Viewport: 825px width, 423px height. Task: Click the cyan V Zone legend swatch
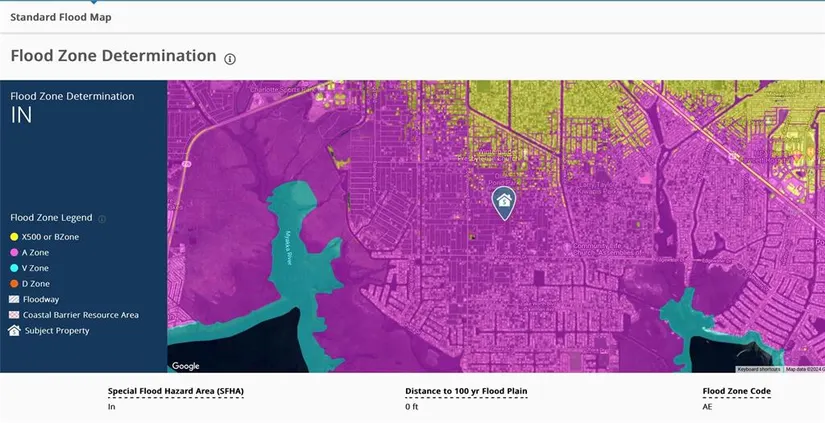(x=14, y=268)
